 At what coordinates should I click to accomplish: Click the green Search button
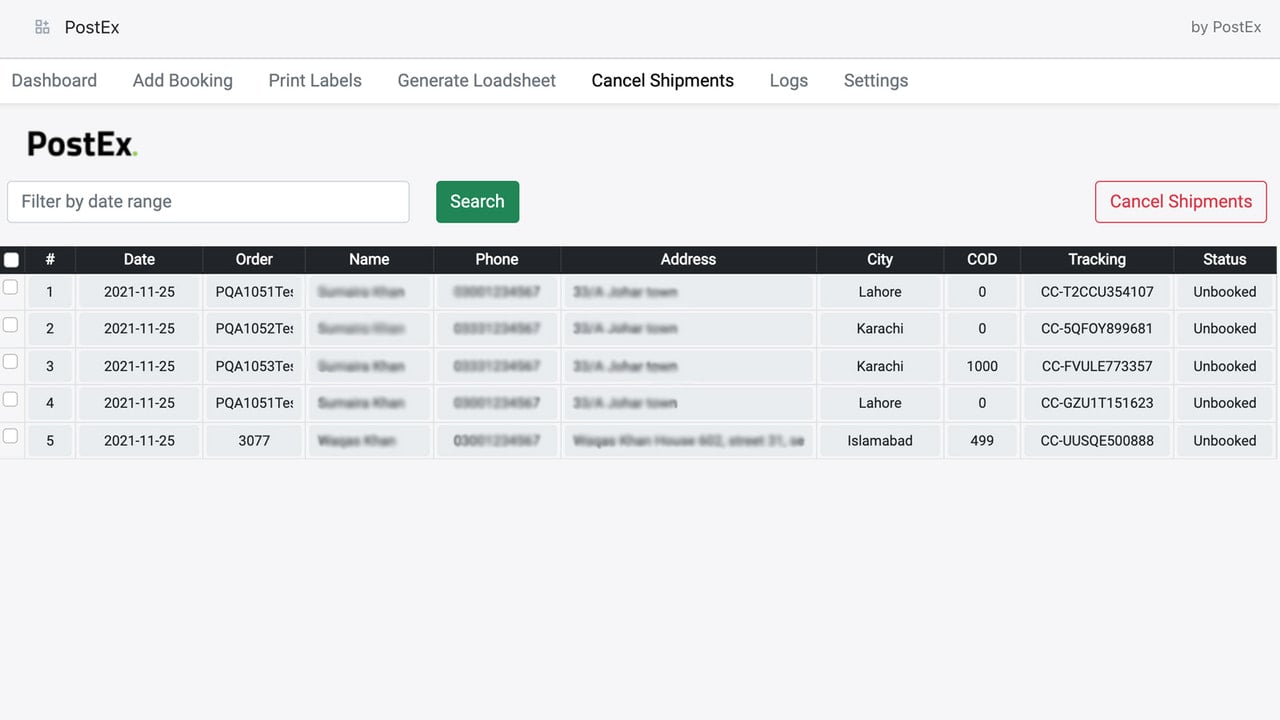tap(477, 202)
